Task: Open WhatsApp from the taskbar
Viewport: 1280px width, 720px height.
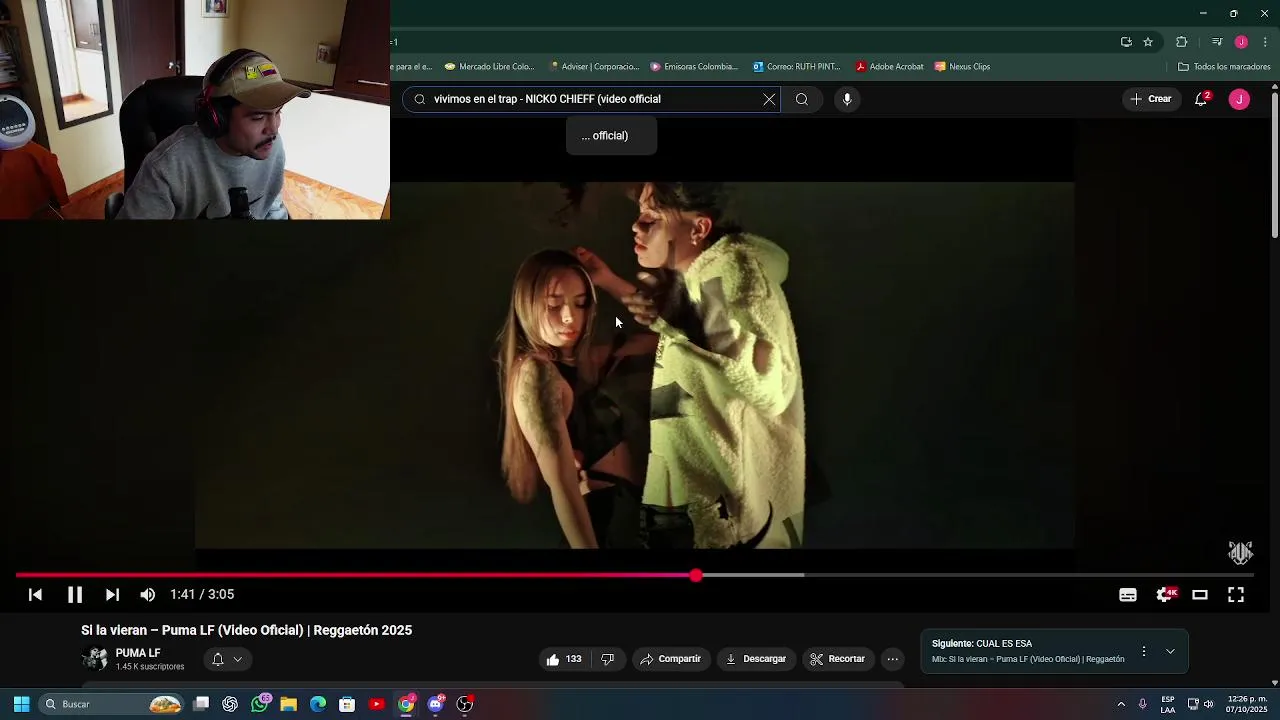Action: pos(260,704)
